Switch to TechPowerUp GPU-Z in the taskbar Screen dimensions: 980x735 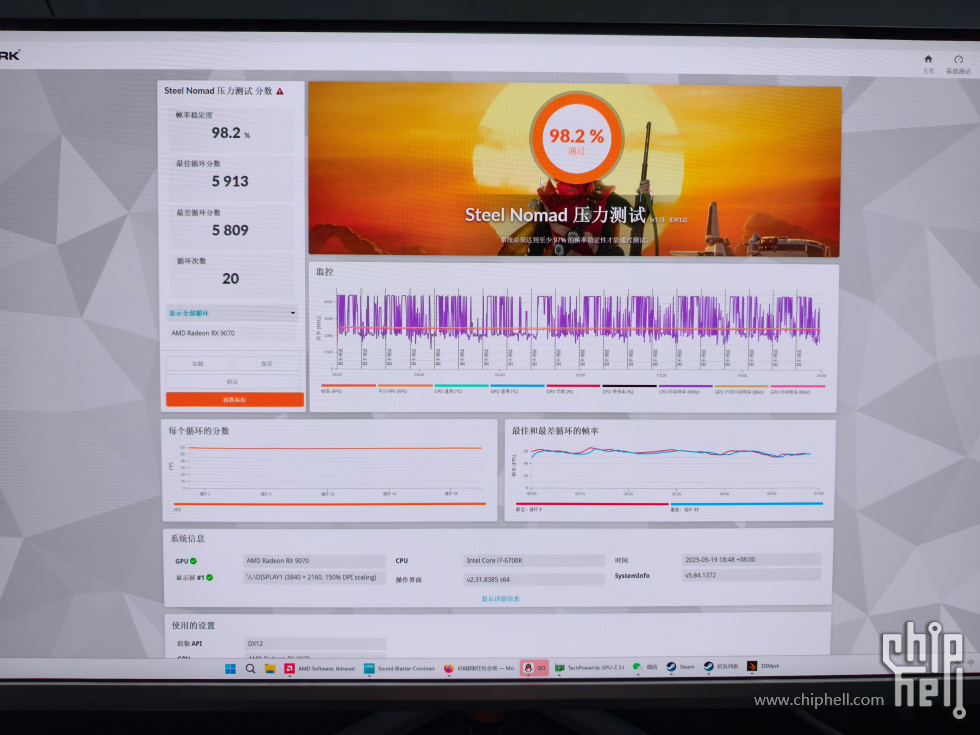click(x=589, y=668)
